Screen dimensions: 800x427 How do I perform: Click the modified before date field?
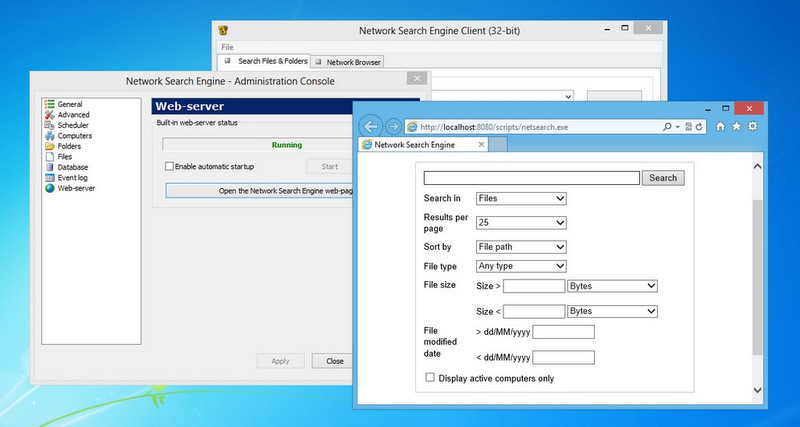[x=563, y=358]
